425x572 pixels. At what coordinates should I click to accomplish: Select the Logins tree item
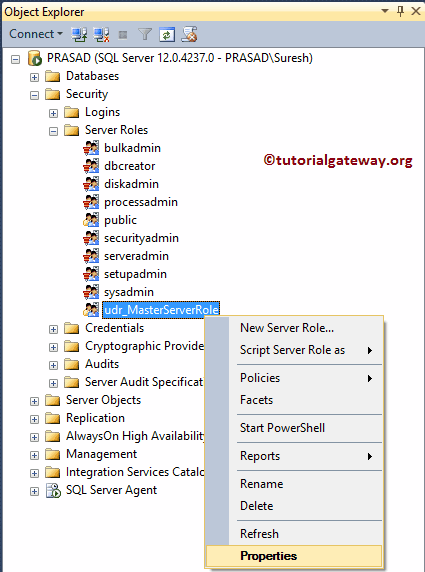103,112
